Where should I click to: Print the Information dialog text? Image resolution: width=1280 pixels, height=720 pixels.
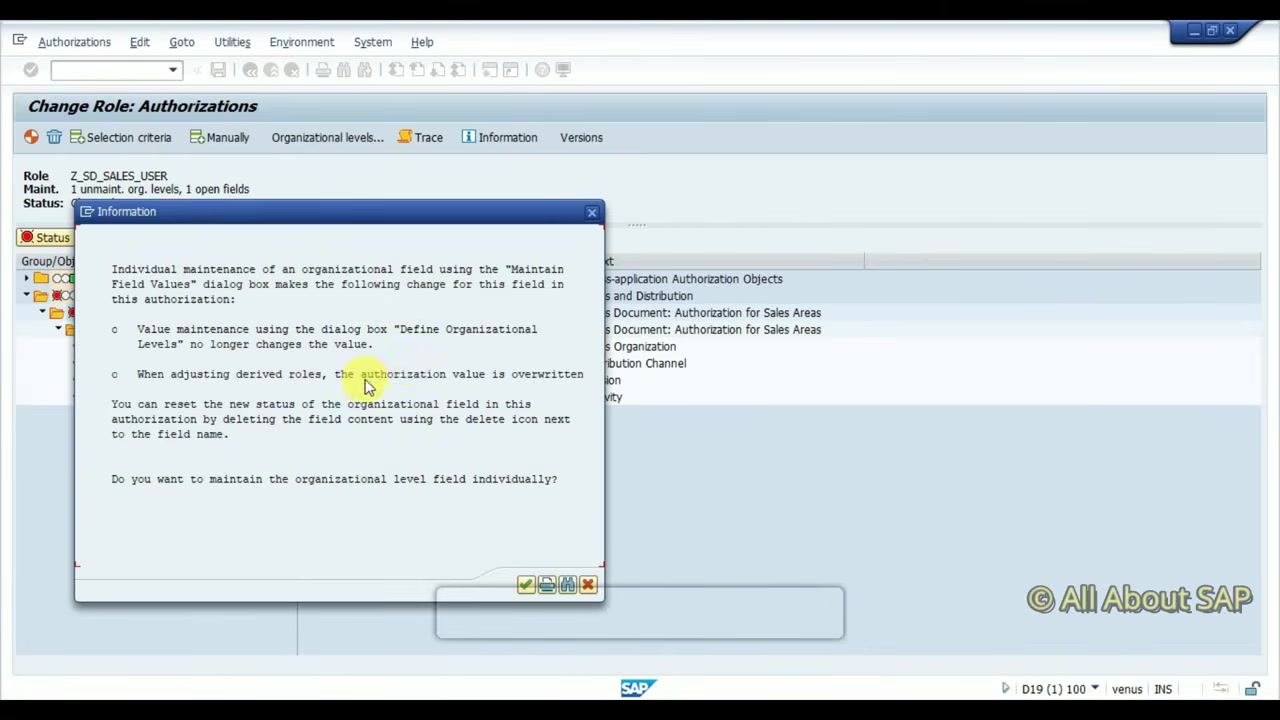coord(547,585)
